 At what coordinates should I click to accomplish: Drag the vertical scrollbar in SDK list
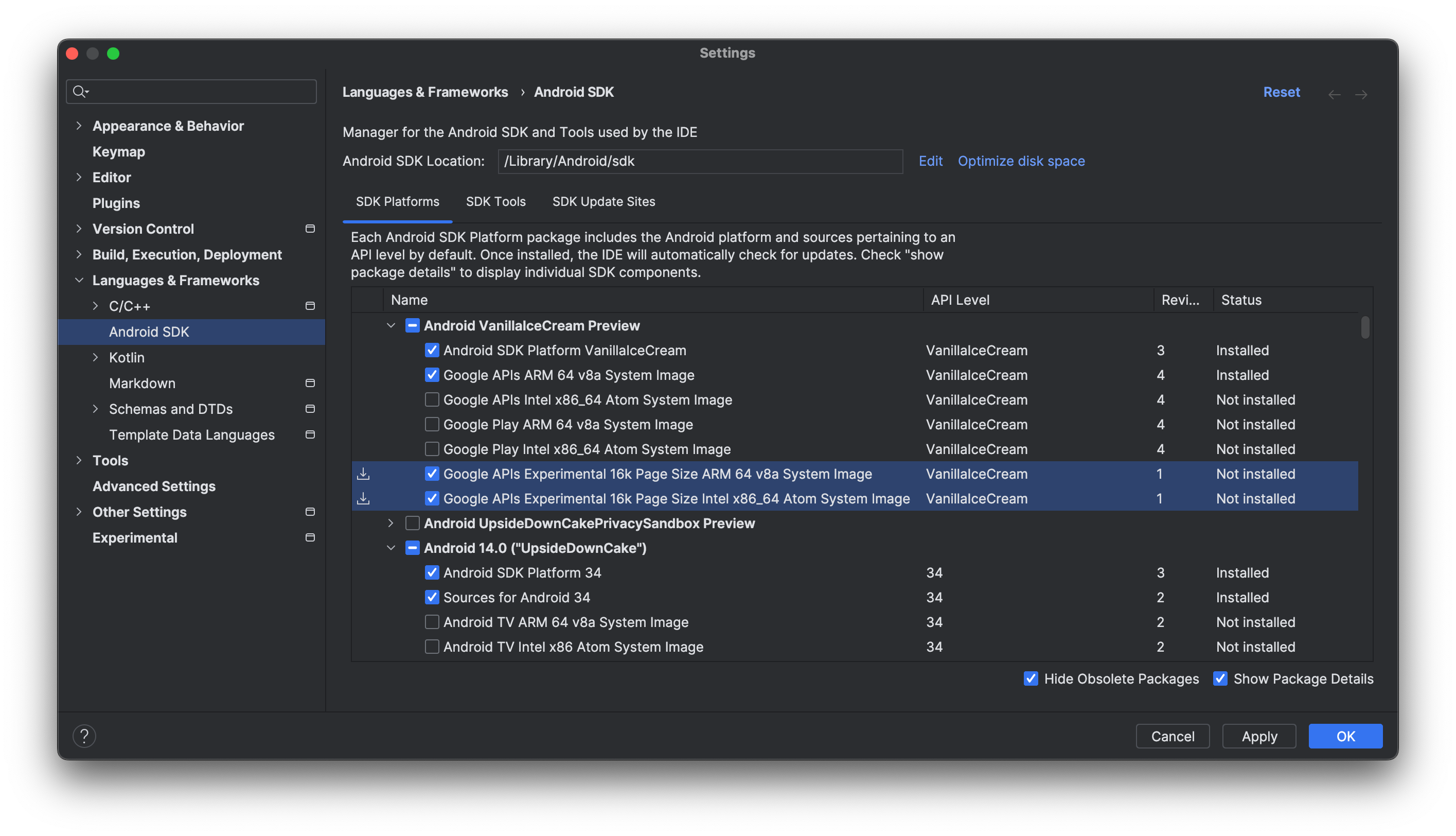tap(1366, 328)
